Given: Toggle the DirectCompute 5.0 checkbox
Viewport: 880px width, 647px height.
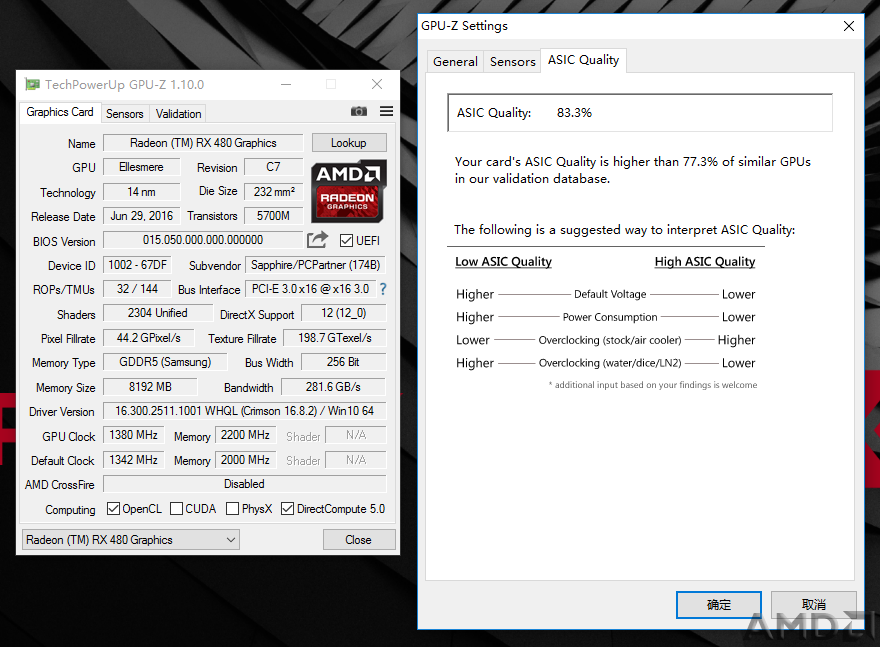Looking at the screenshot, I should (287, 508).
